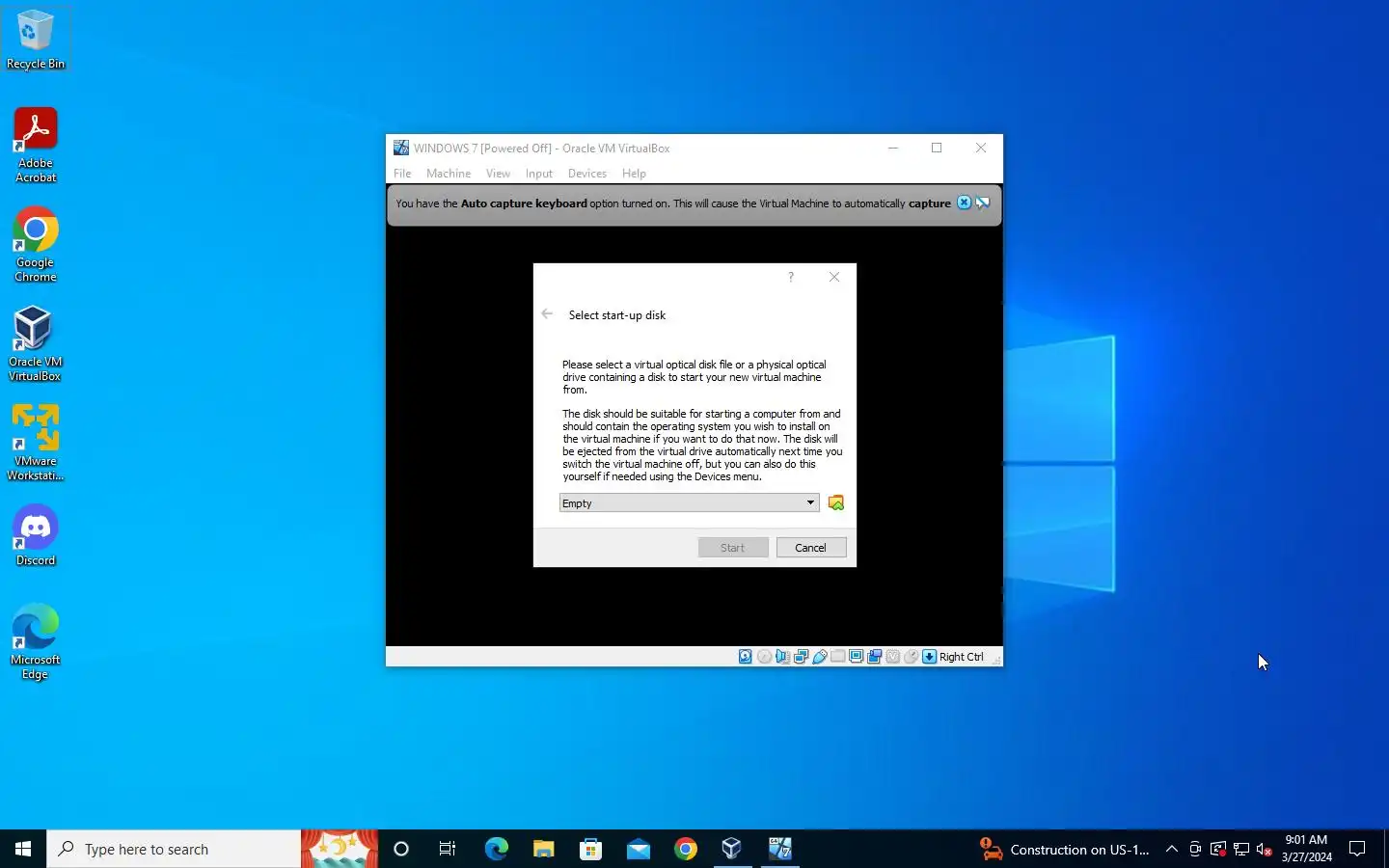Open the Help menu
This screenshot has width=1389, height=868.
click(634, 174)
